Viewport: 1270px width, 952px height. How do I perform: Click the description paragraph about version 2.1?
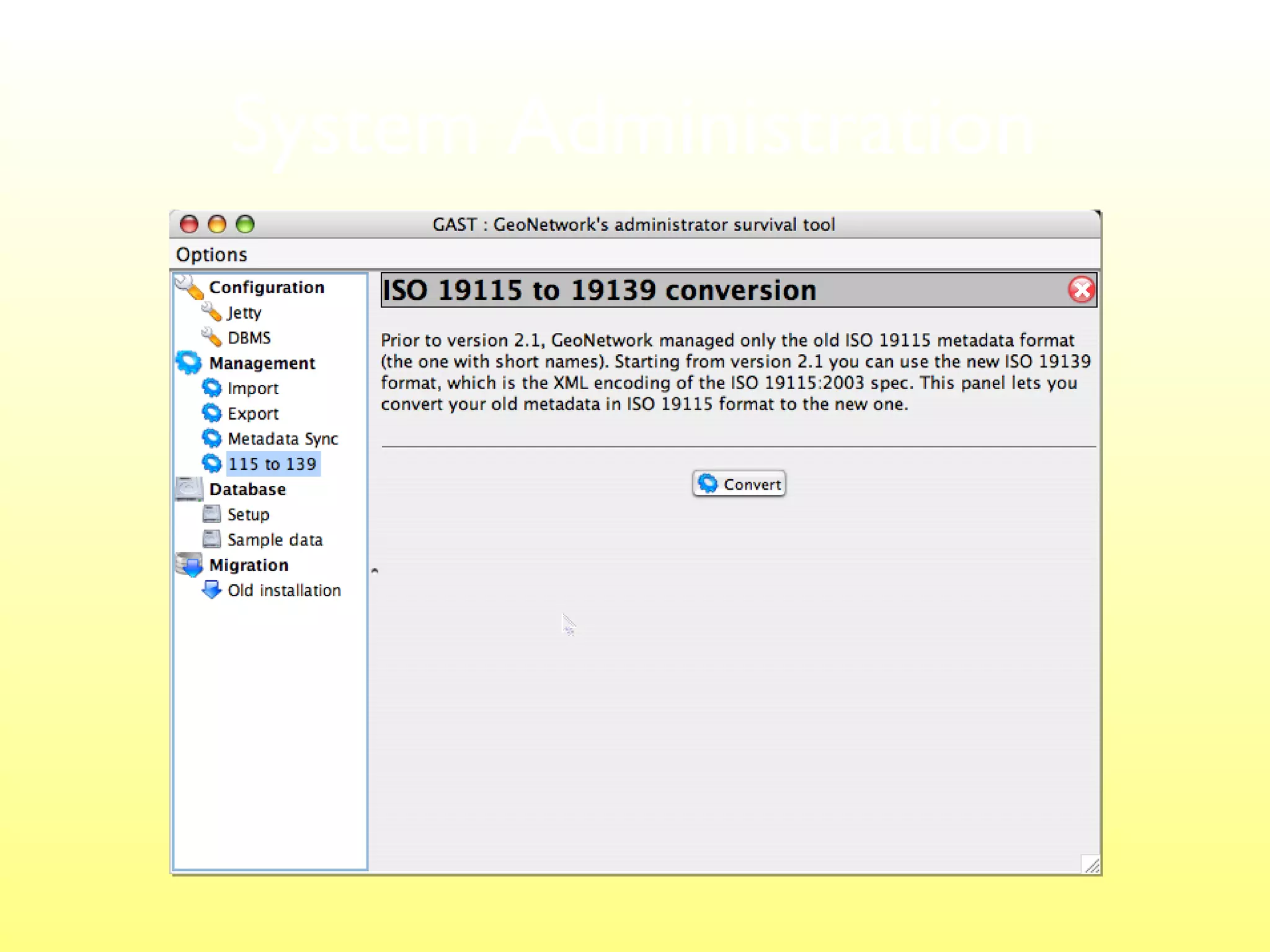pos(736,372)
